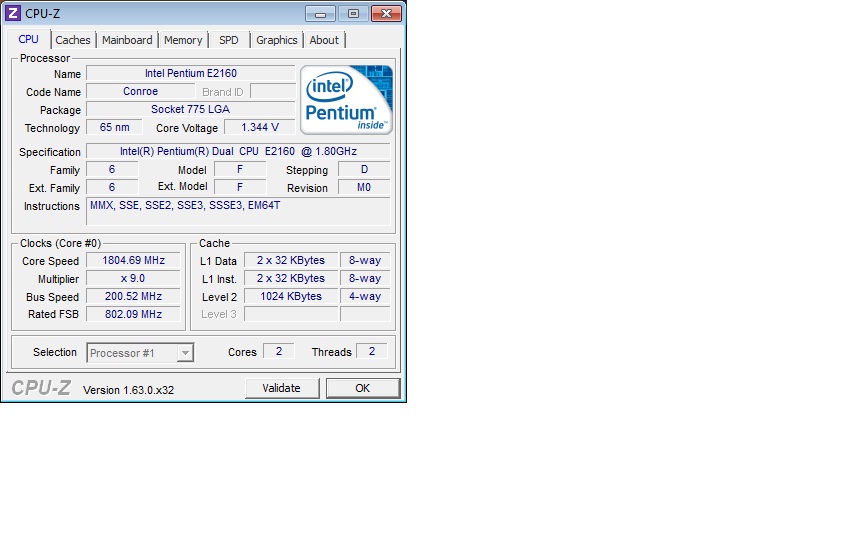This screenshot has width=864, height=540.
Task: Switch to the Mainboard tab
Action: click(127, 40)
